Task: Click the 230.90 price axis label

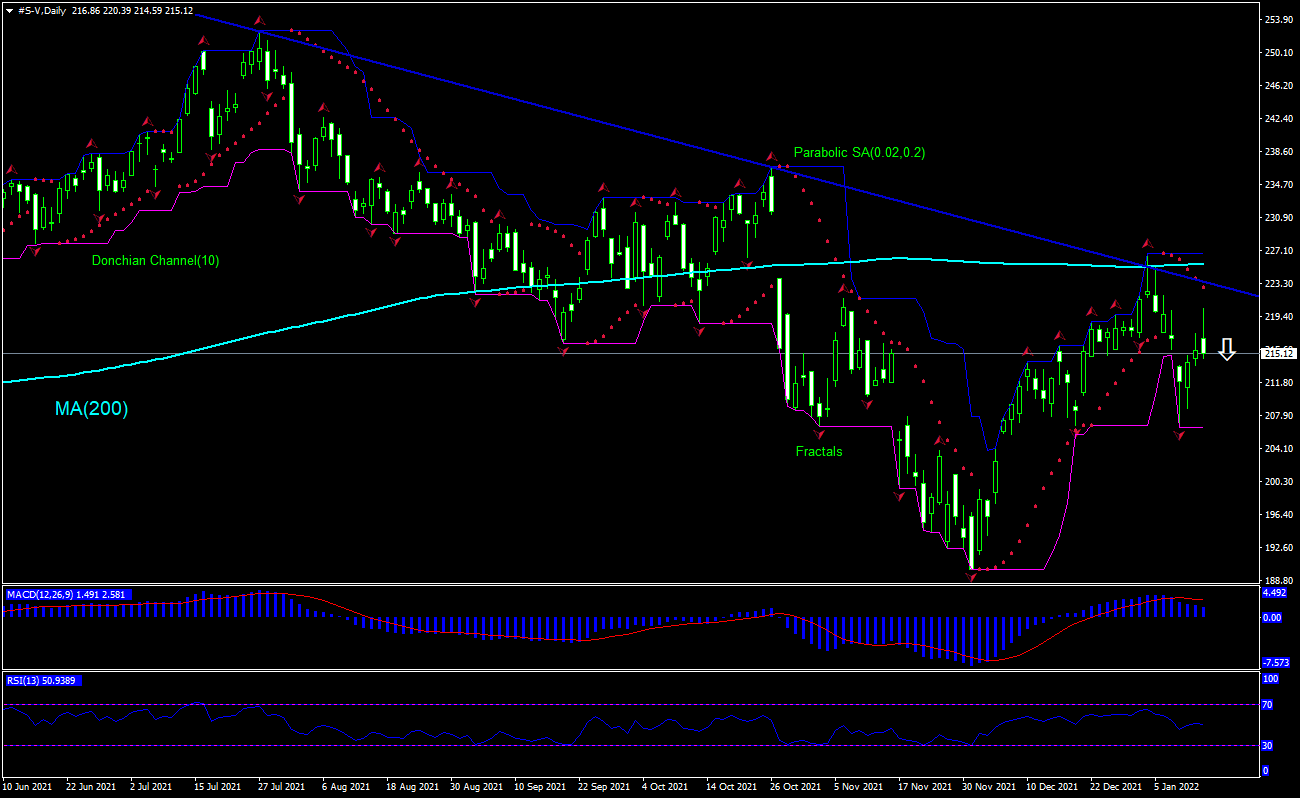Action: pyautogui.click(x=1279, y=217)
